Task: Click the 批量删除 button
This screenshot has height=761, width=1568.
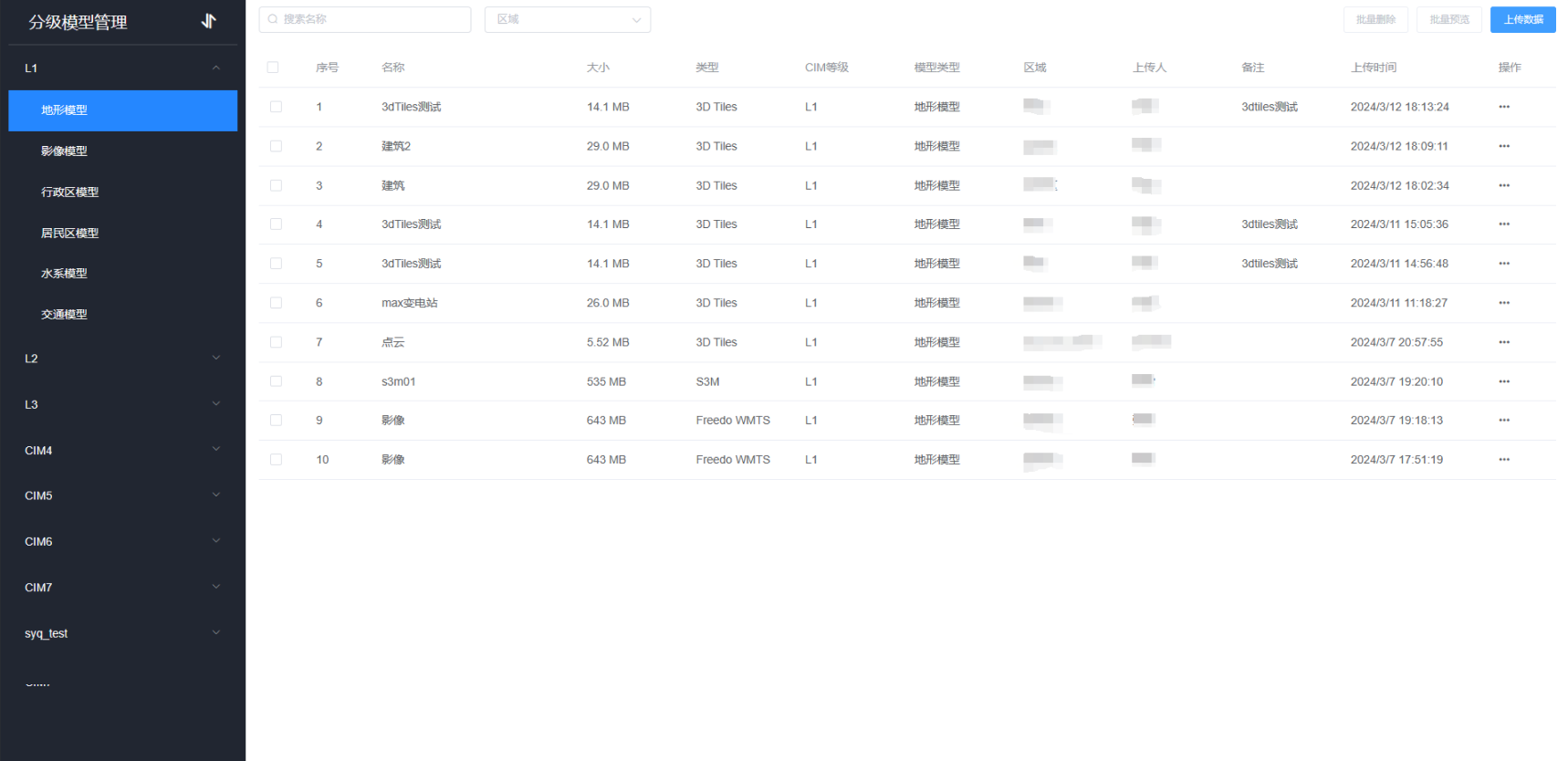Action: [x=1375, y=19]
